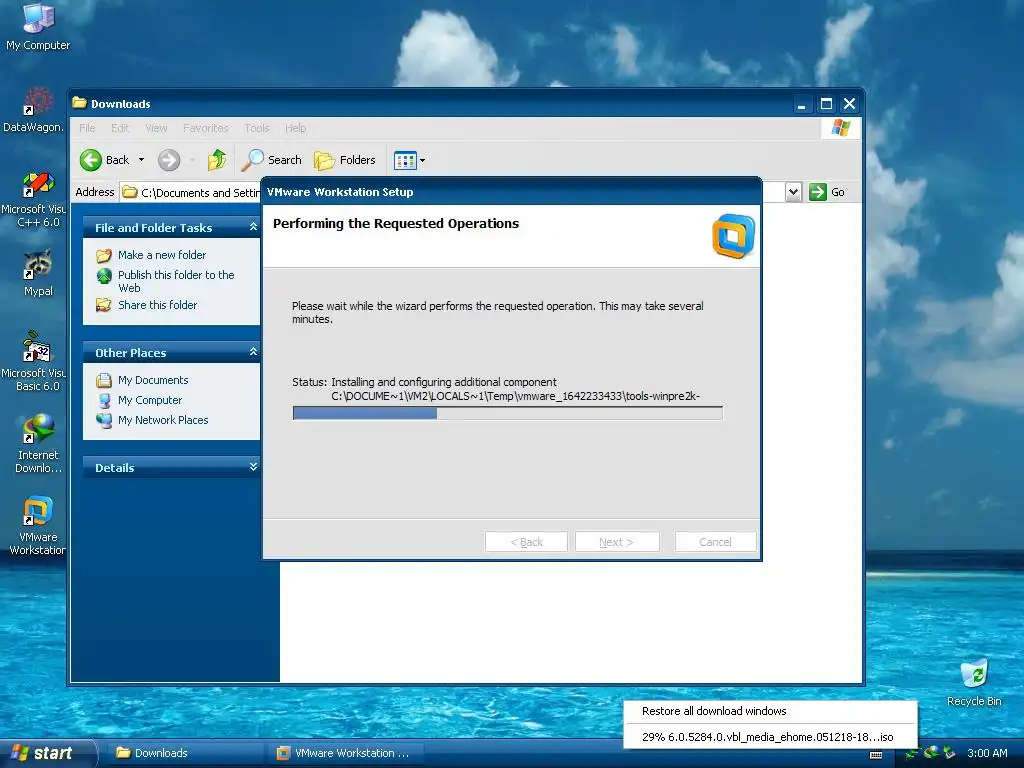Go to My Computer in Other Places
The height and width of the screenshot is (768, 1024).
click(x=139, y=400)
